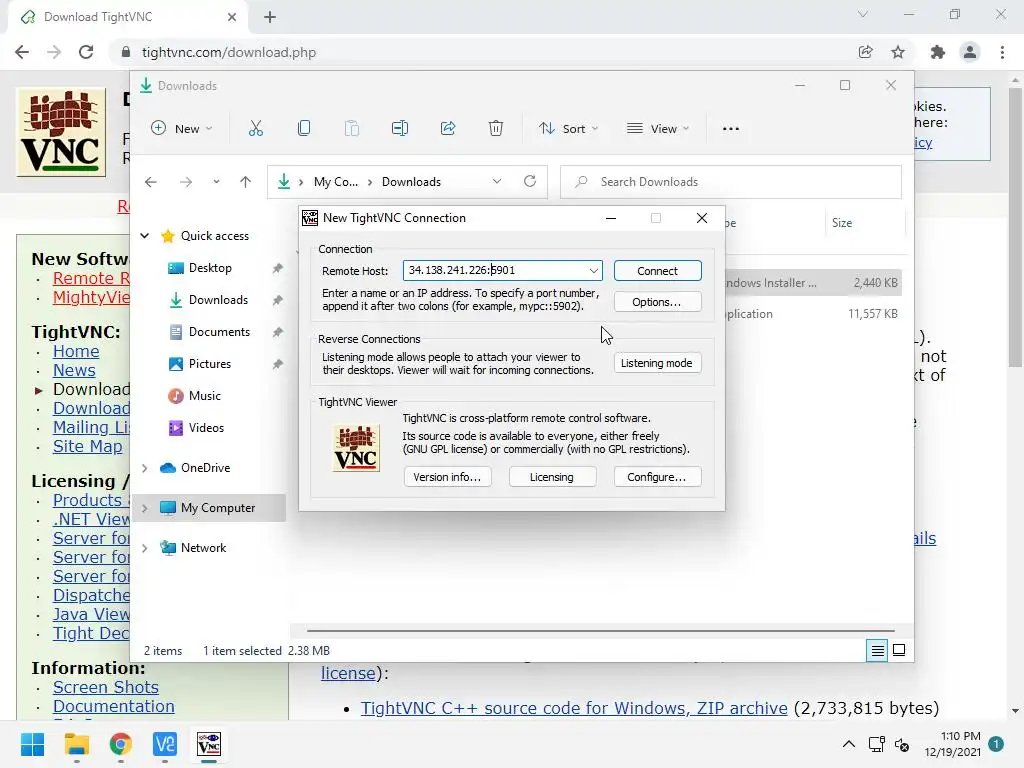The width and height of the screenshot is (1024, 768).
Task: Refresh the Downloads folder view
Action: (x=530, y=182)
